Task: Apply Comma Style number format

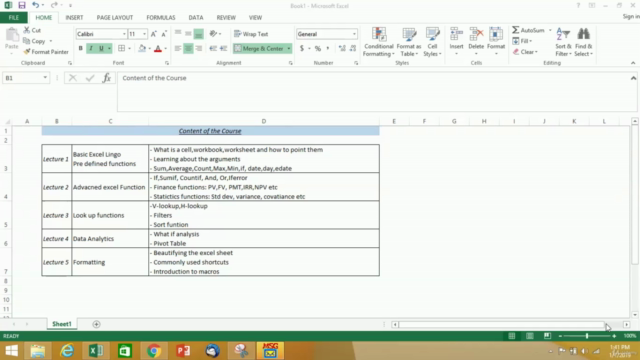Action: [328, 48]
